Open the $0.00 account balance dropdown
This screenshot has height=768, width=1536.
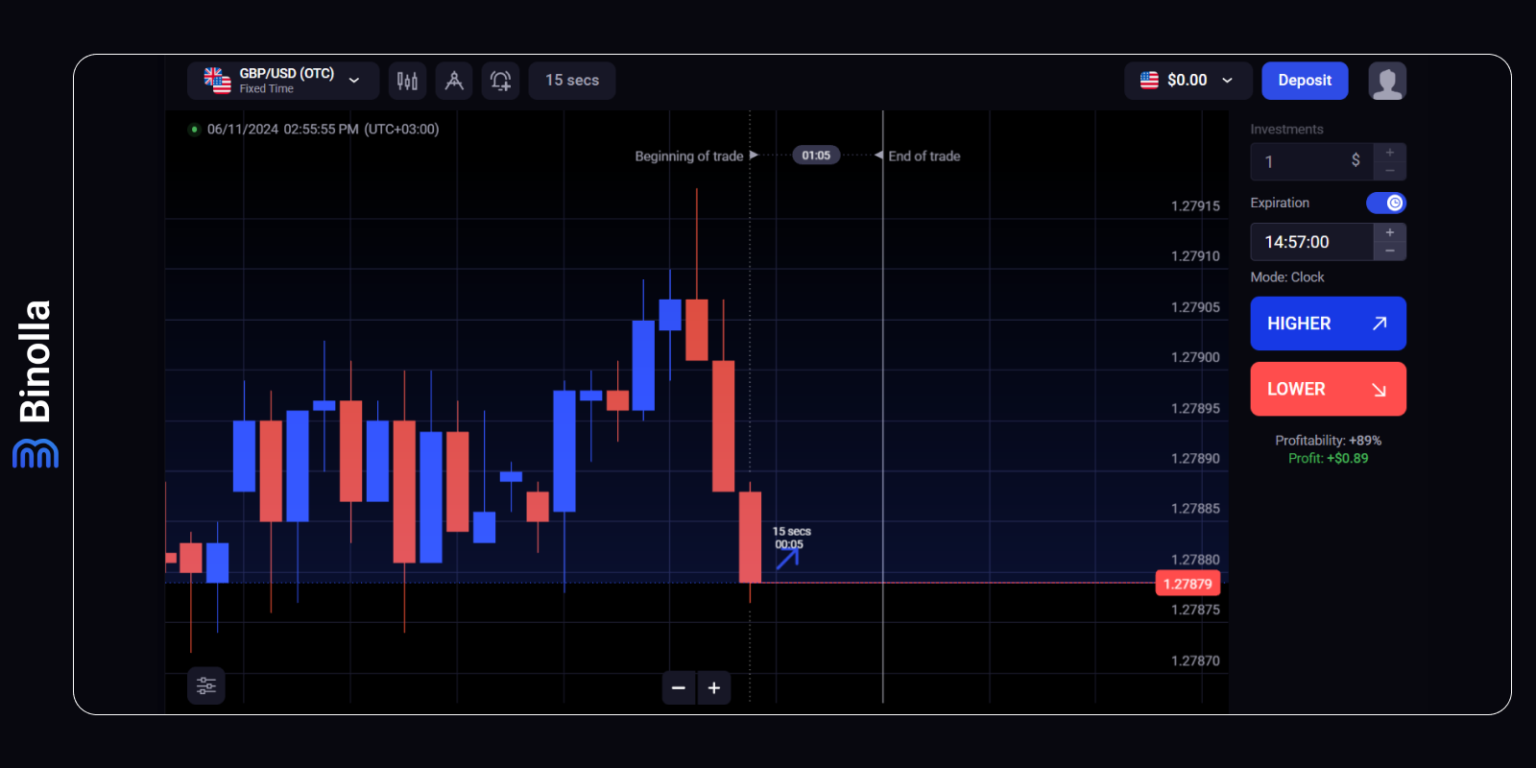coord(1188,81)
